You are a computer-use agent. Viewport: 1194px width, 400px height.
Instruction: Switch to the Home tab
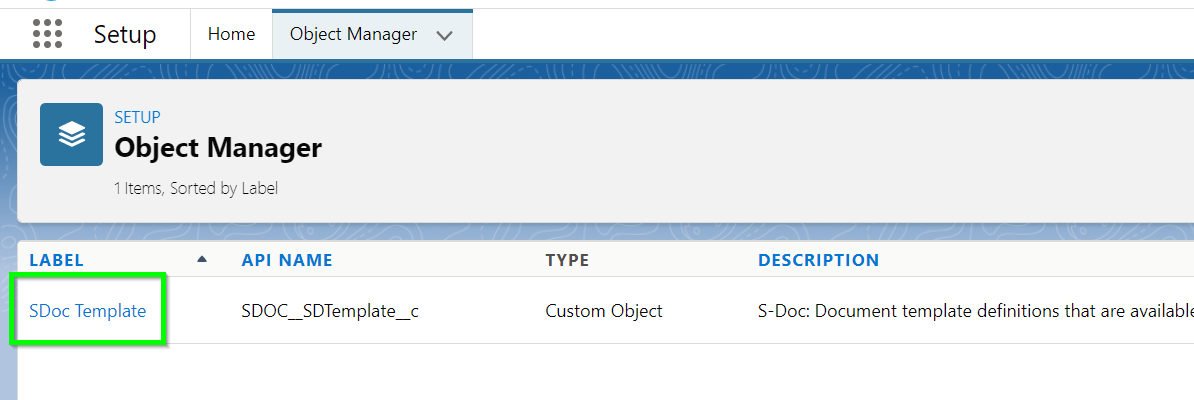pyautogui.click(x=231, y=34)
